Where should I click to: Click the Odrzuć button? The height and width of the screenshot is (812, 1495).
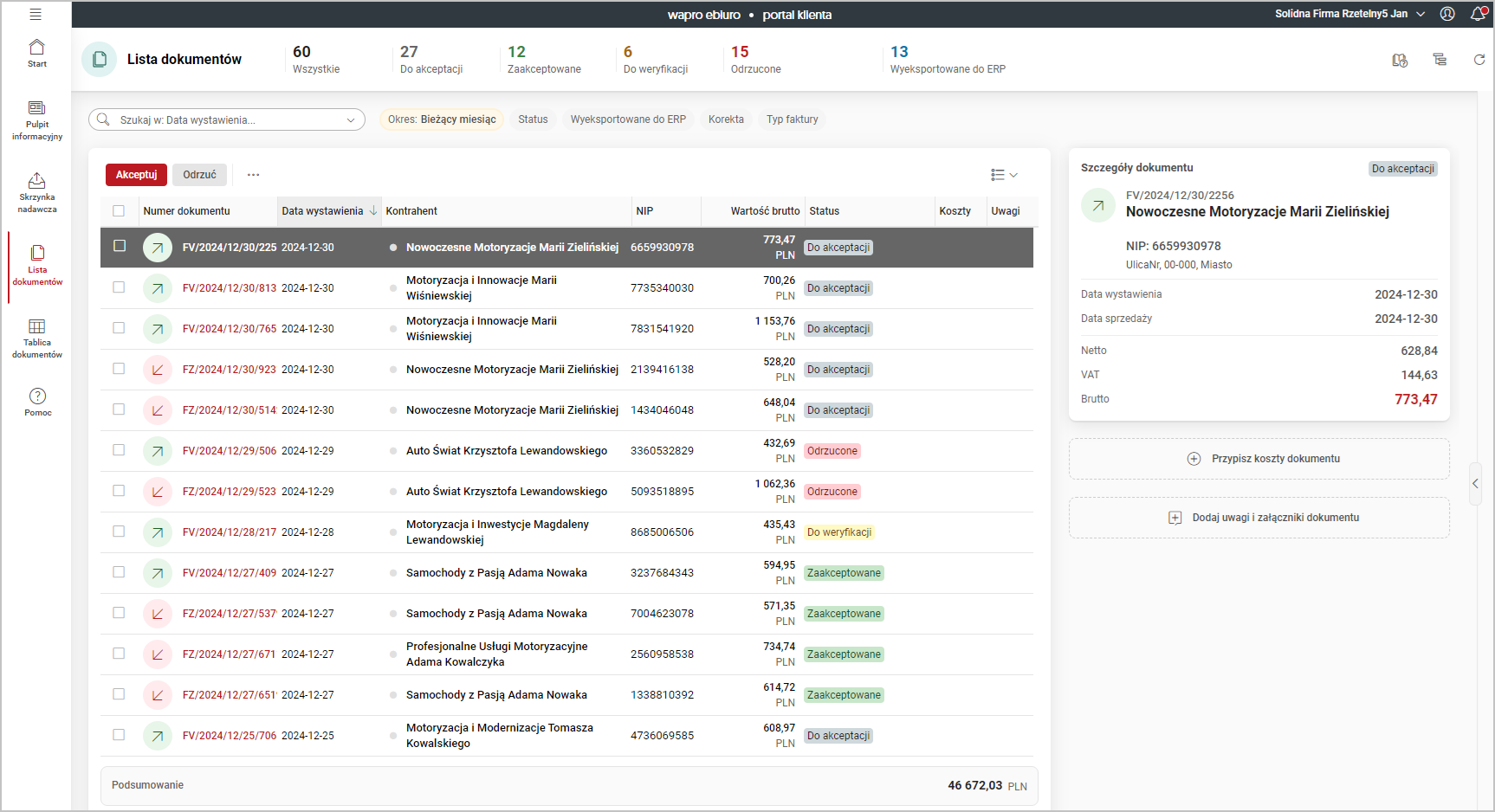tap(199, 175)
